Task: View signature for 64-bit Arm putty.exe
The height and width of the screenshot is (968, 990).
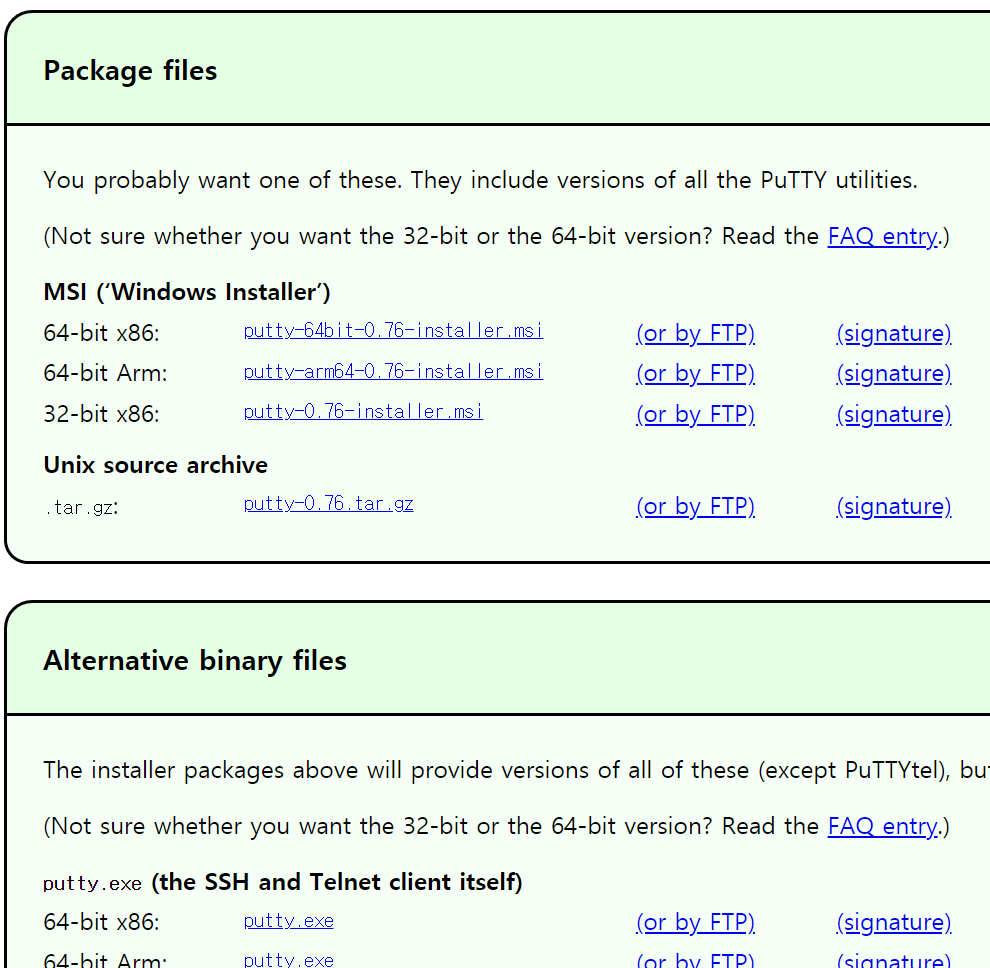Action: tap(893, 960)
